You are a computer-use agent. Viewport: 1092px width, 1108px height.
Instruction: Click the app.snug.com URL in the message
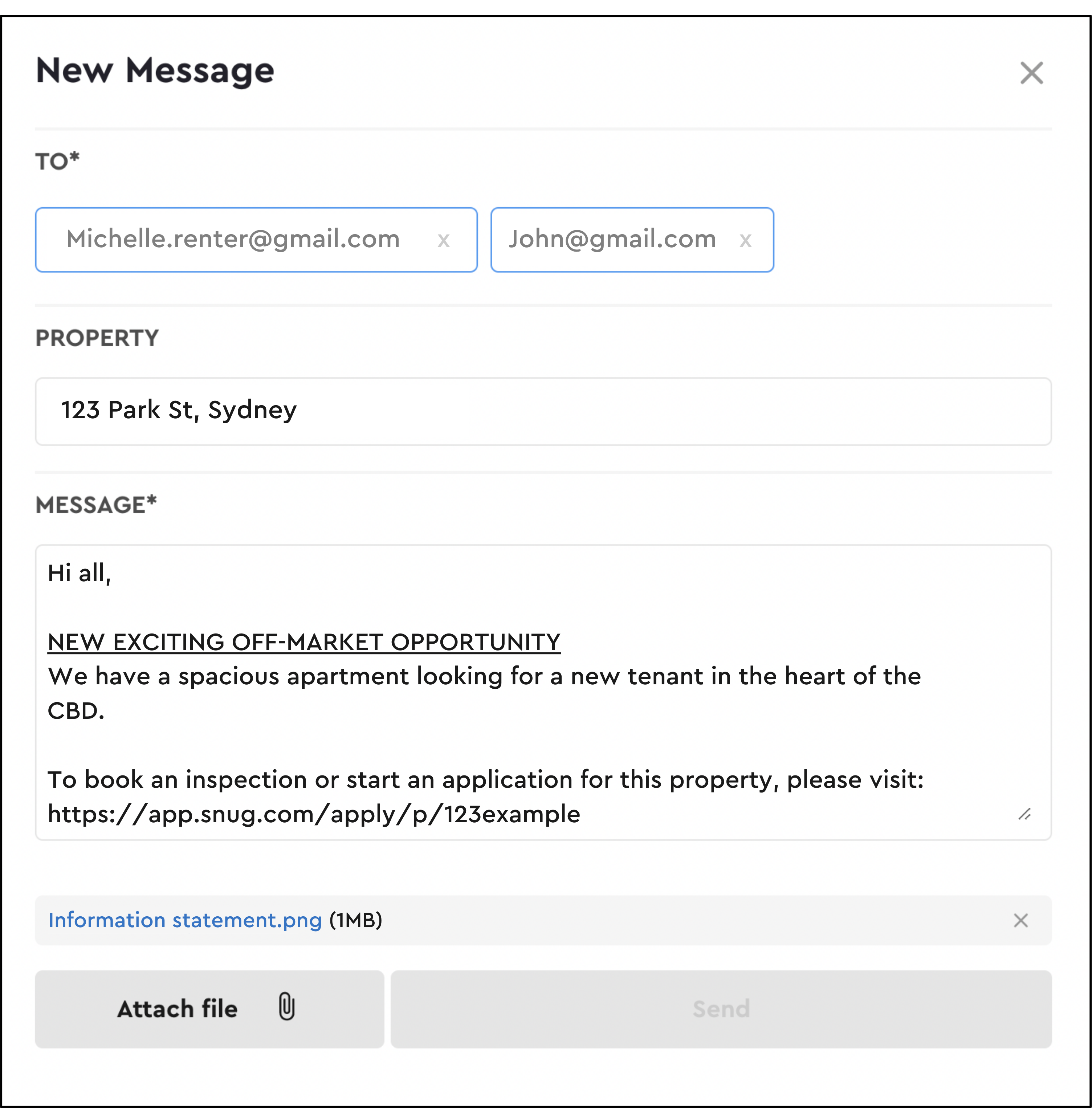[314, 814]
